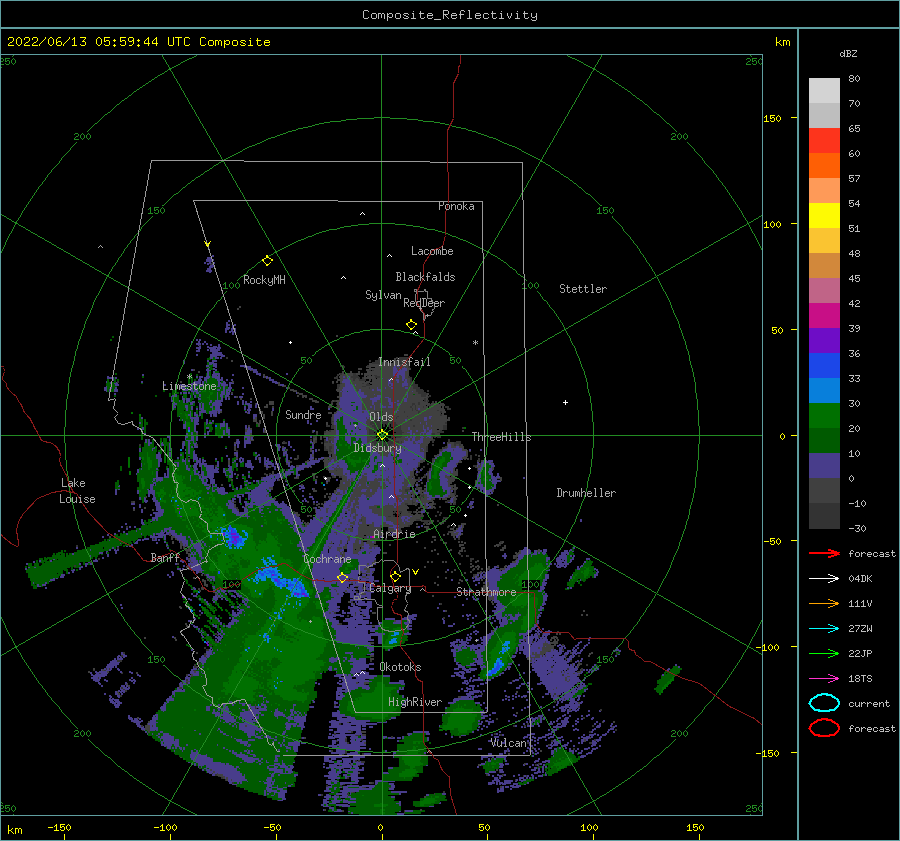
Task: Select the purple 36-39 dBZ swatch
Action: click(824, 340)
